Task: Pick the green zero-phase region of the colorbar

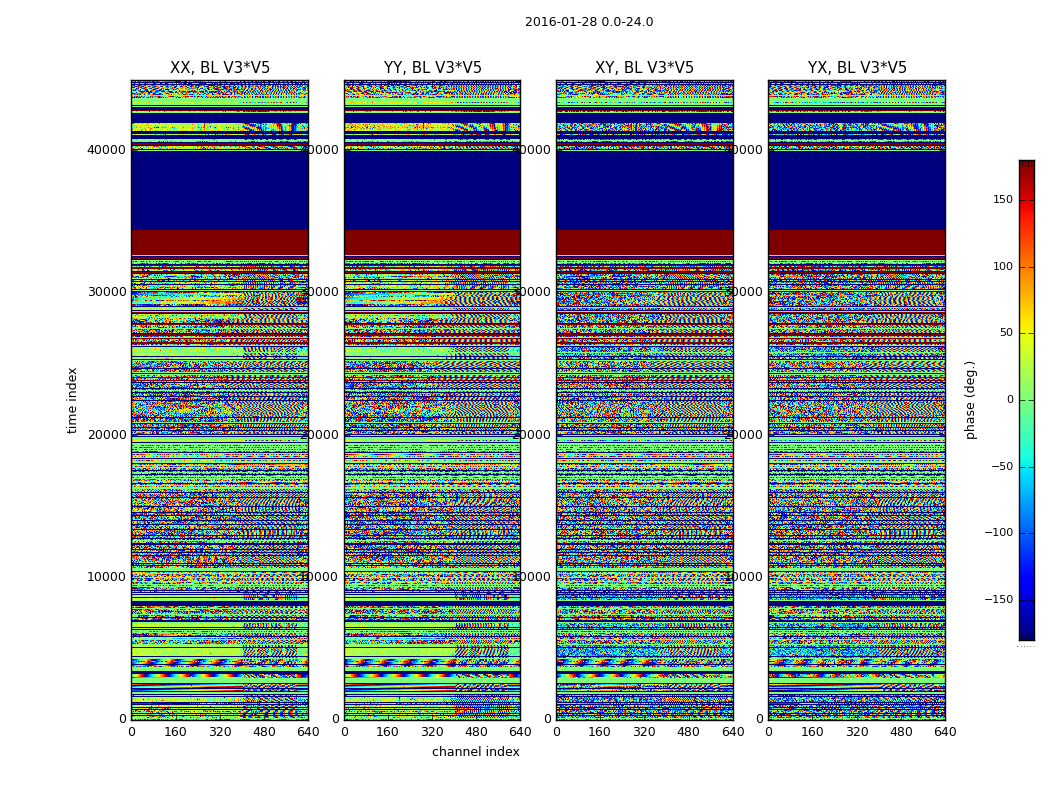Action: coord(1026,400)
